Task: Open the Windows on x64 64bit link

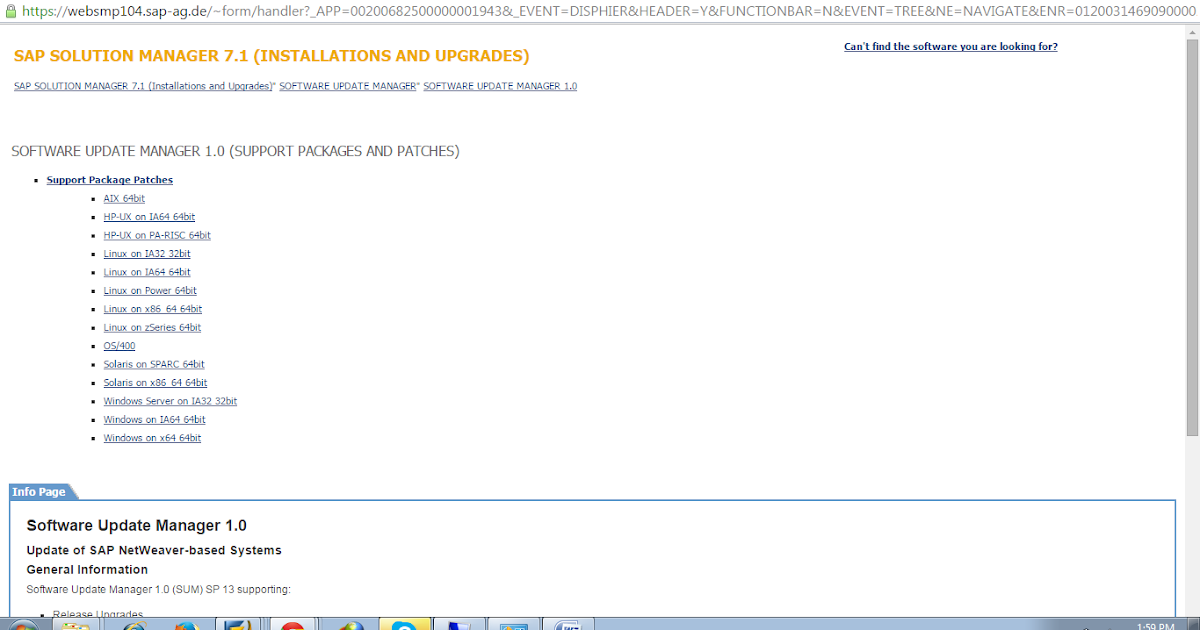Action: [x=152, y=437]
